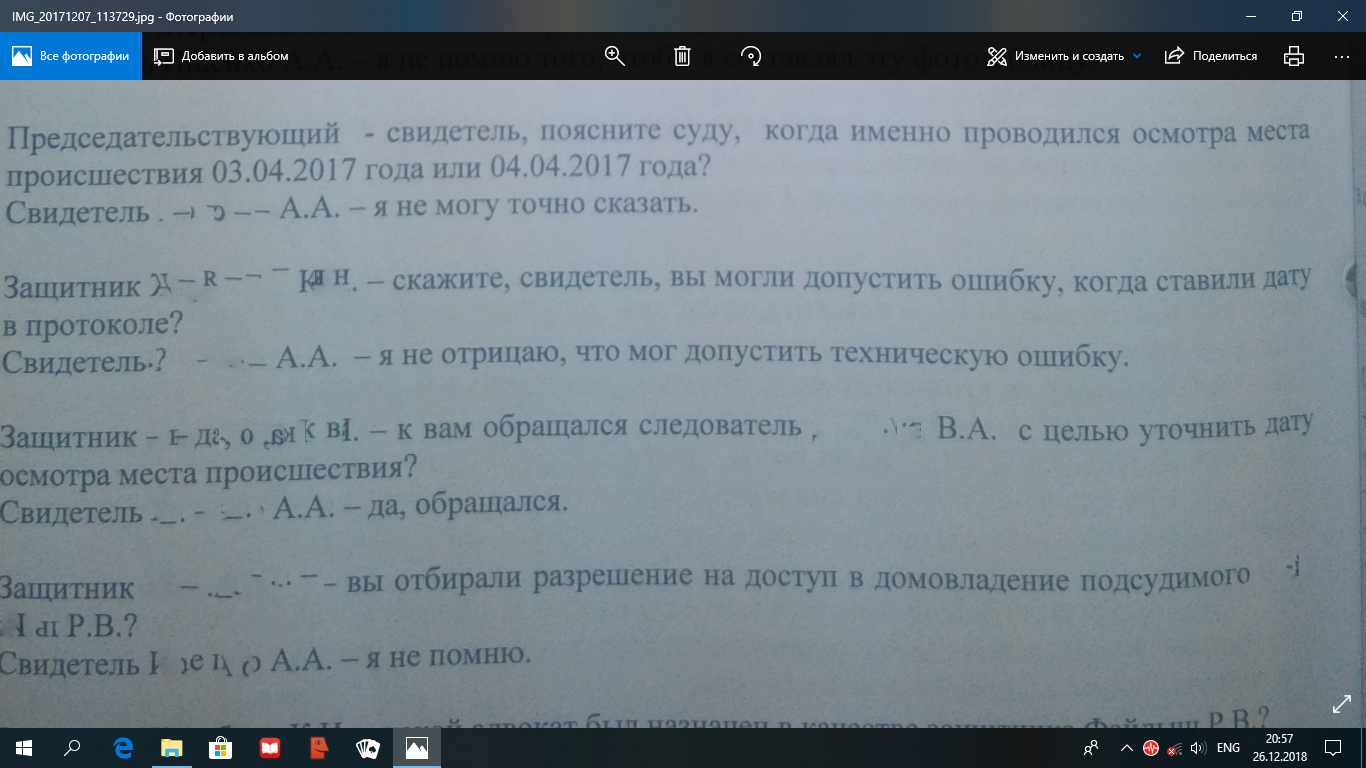Open Microsoft Store from the taskbar
This screenshot has height=768, width=1366.
[x=221, y=747]
